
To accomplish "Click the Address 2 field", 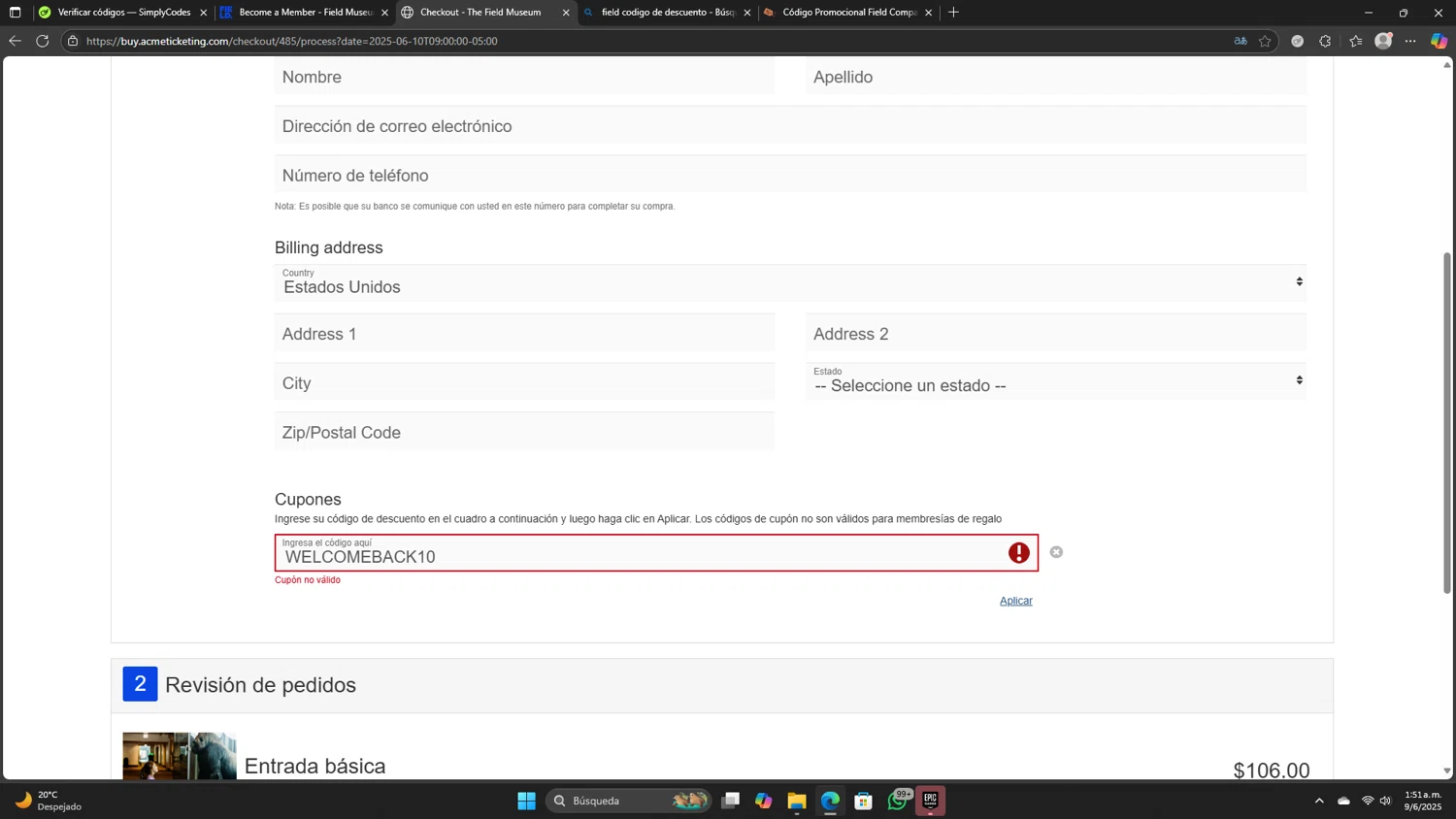I will click(x=1056, y=334).
